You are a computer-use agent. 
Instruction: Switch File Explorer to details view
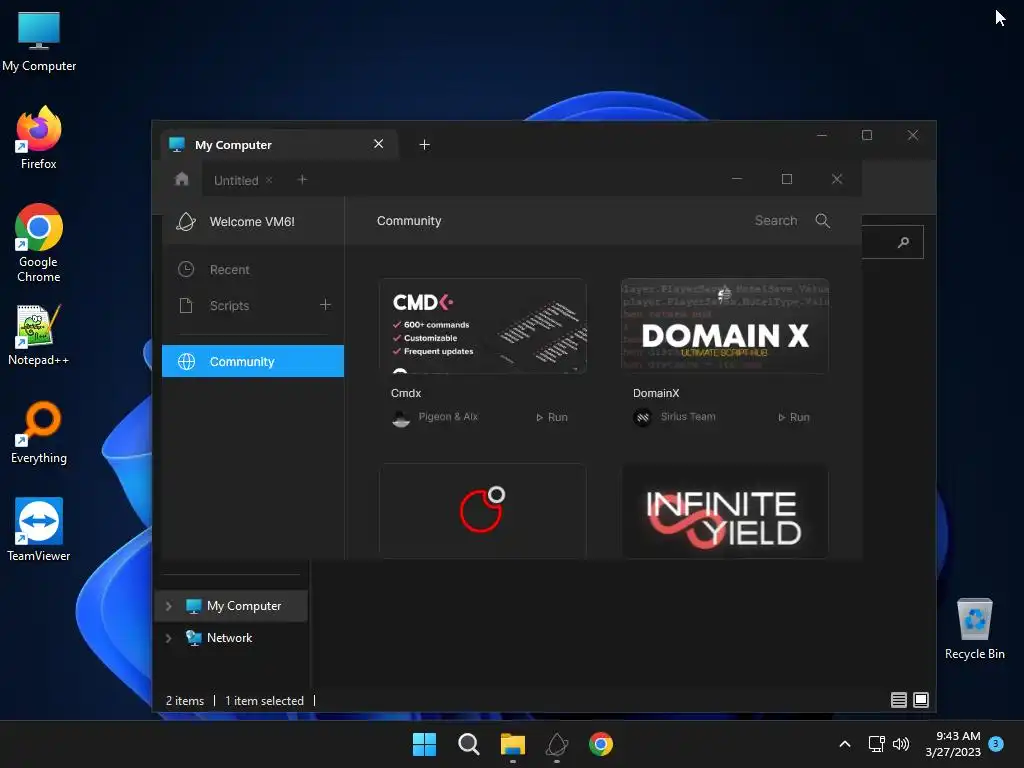pyautogui.click(x=899, y=700)
